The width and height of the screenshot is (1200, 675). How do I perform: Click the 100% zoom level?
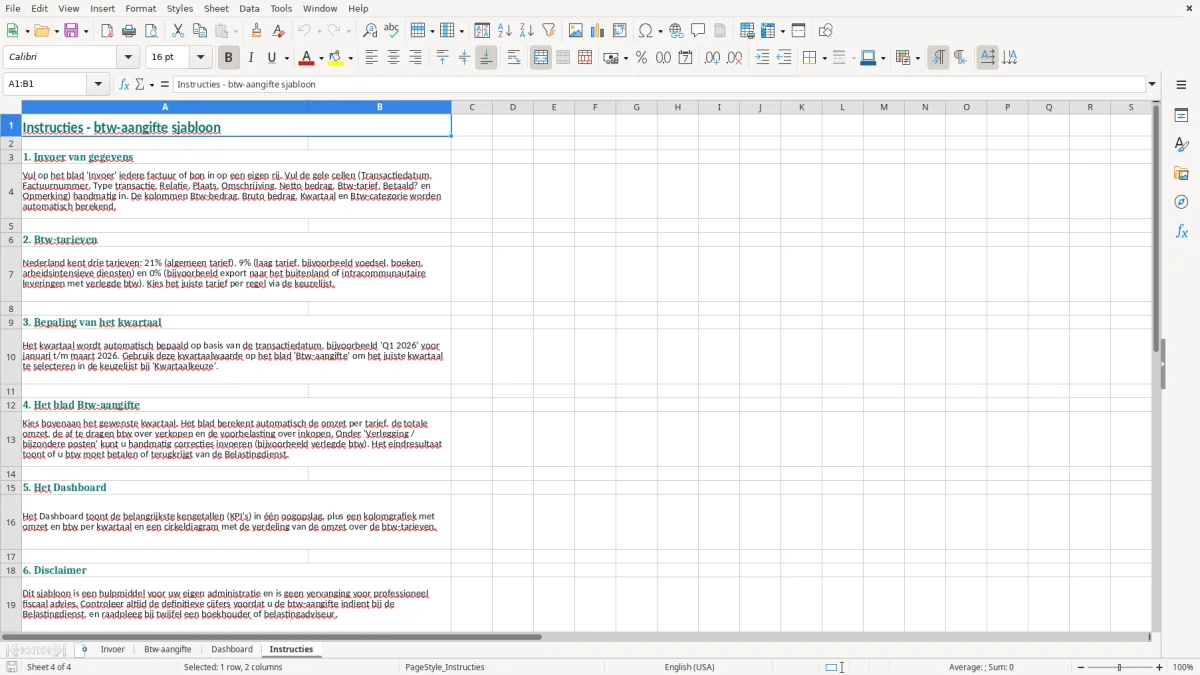point(1183,667)
